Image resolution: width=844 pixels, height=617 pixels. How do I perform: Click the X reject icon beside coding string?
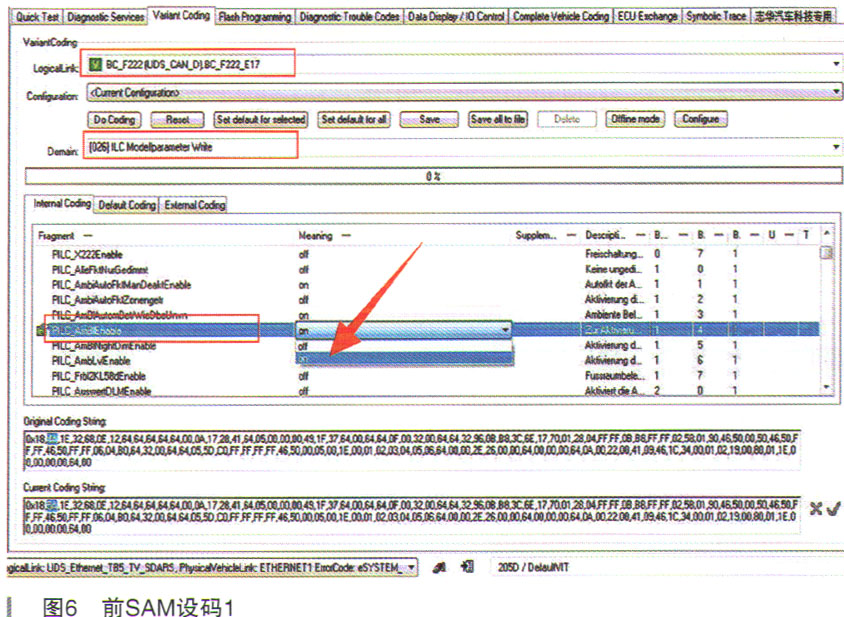pos(816,509)
